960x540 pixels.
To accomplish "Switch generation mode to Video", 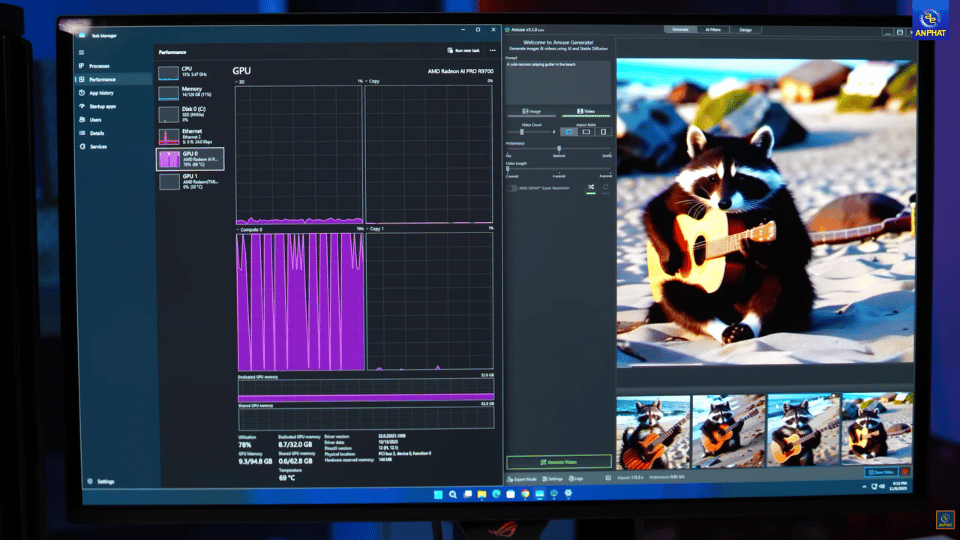I will (585, 112).
